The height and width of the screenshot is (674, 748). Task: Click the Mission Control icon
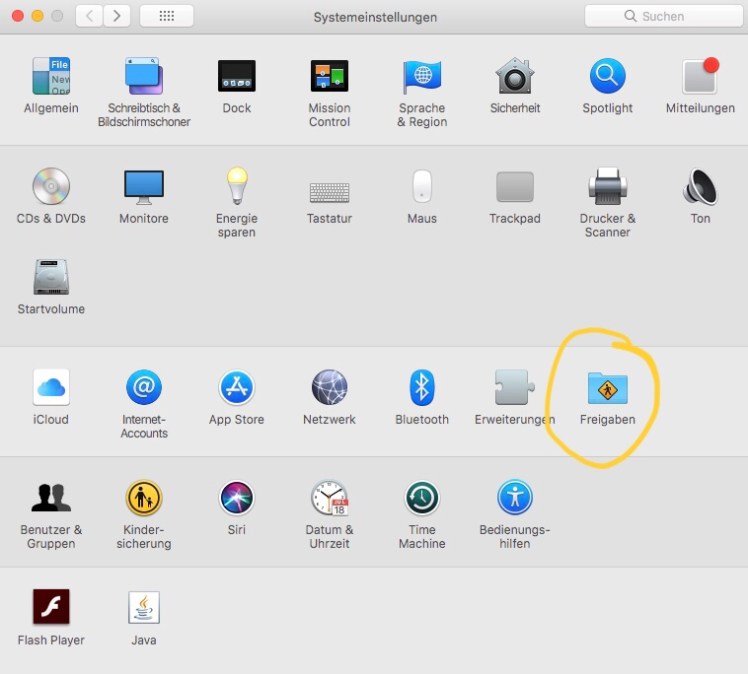tap(329, 77)
